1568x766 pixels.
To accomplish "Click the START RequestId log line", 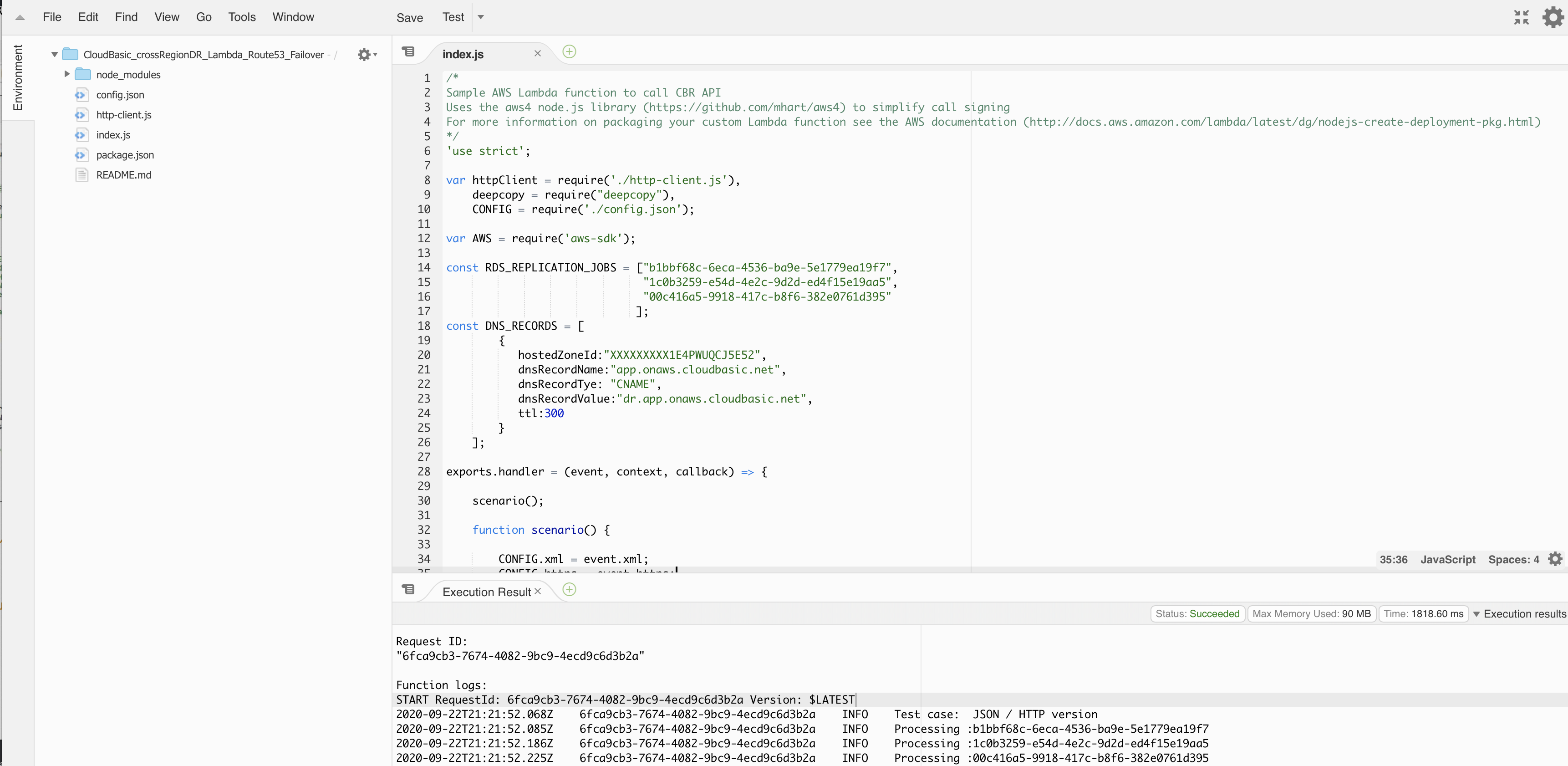I will coord(626,700).
